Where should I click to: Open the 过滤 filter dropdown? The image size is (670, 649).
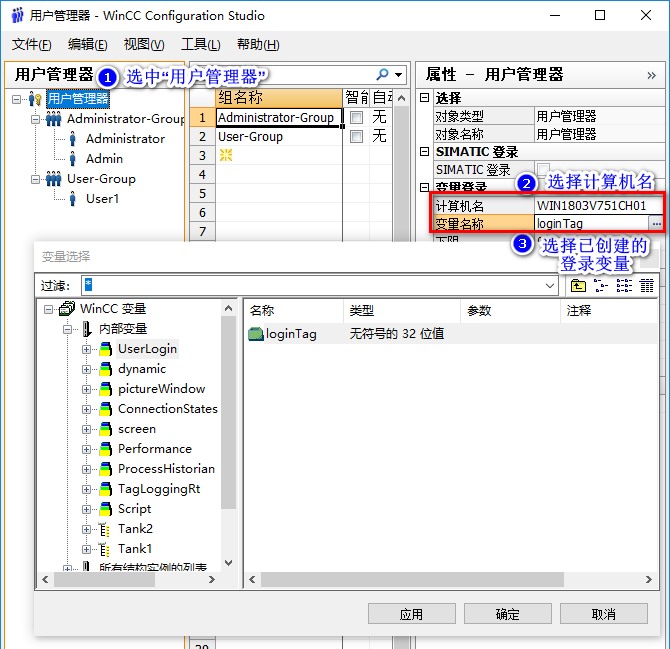point(550,286)
